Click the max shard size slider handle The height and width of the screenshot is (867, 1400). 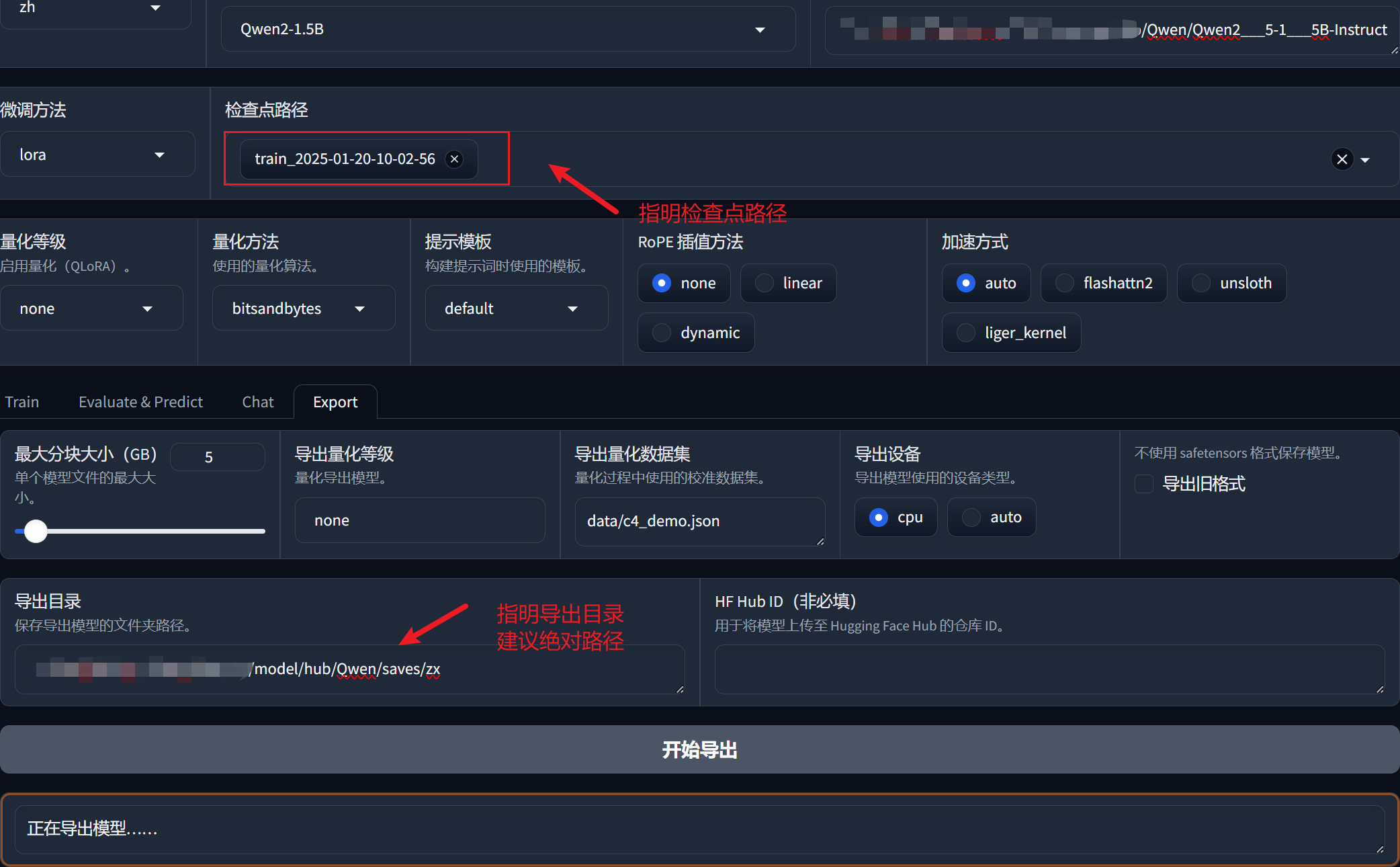(36, 531)
